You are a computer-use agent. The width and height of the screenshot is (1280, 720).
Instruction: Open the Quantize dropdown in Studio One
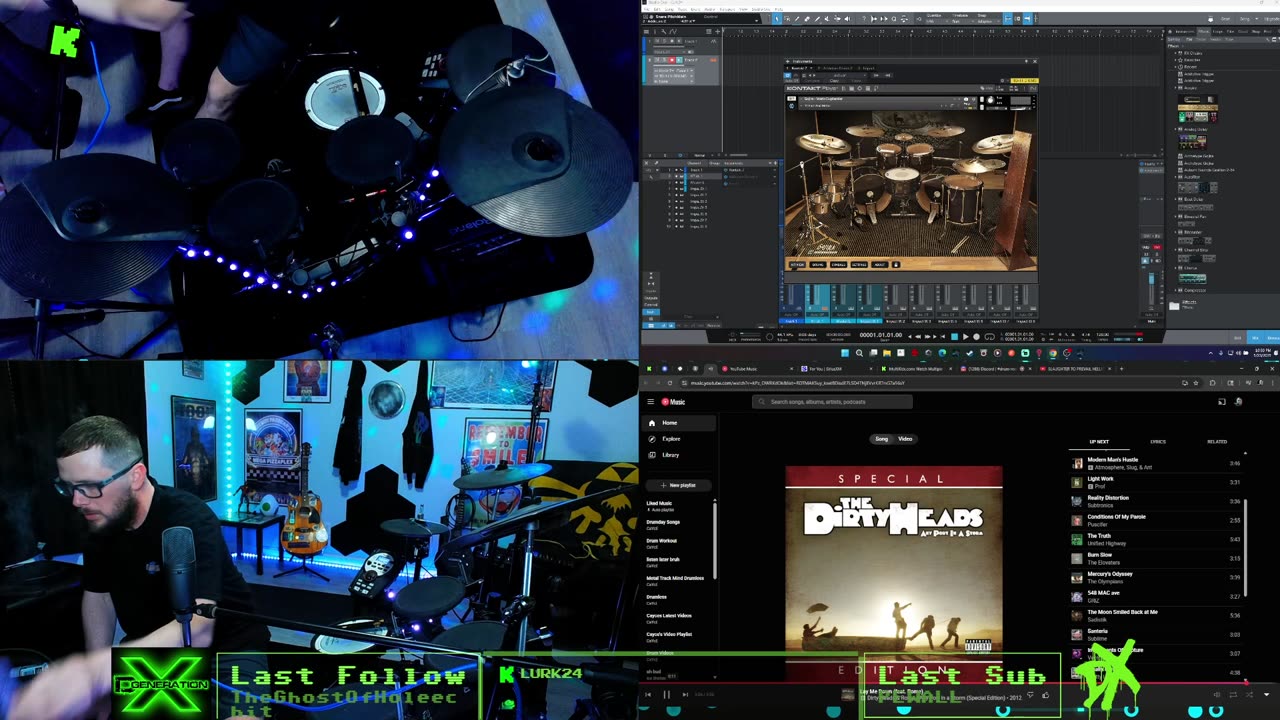tap(936, 22)
